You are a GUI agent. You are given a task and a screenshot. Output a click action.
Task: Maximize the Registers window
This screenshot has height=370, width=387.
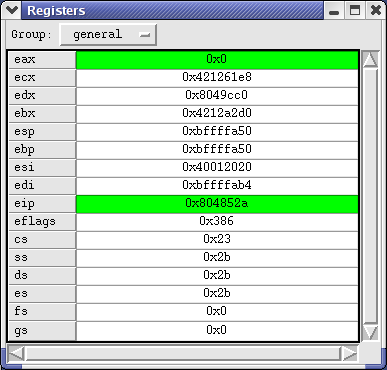(355, 11)
